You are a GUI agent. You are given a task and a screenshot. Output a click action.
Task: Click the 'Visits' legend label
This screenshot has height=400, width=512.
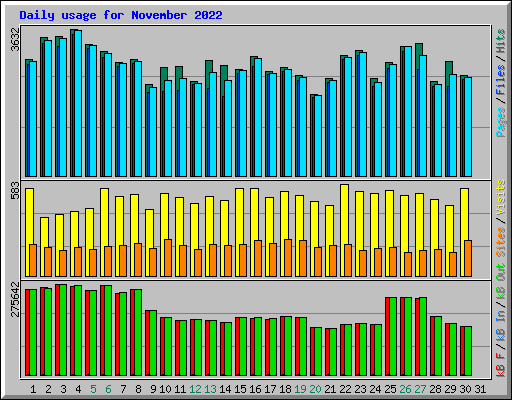point(501,197)
